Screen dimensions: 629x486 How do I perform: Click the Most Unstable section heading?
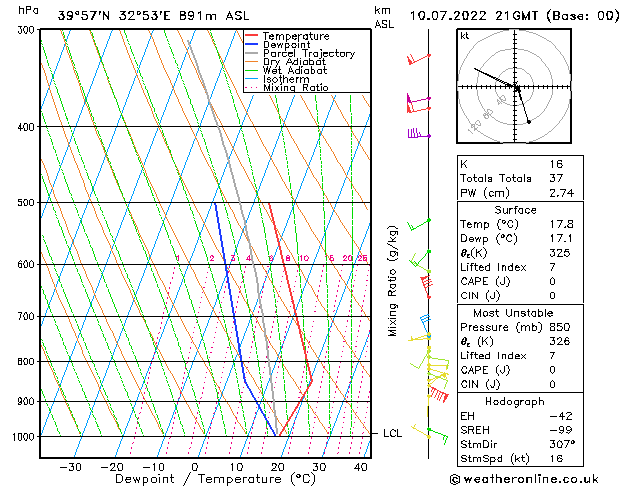tap(513, 313)
